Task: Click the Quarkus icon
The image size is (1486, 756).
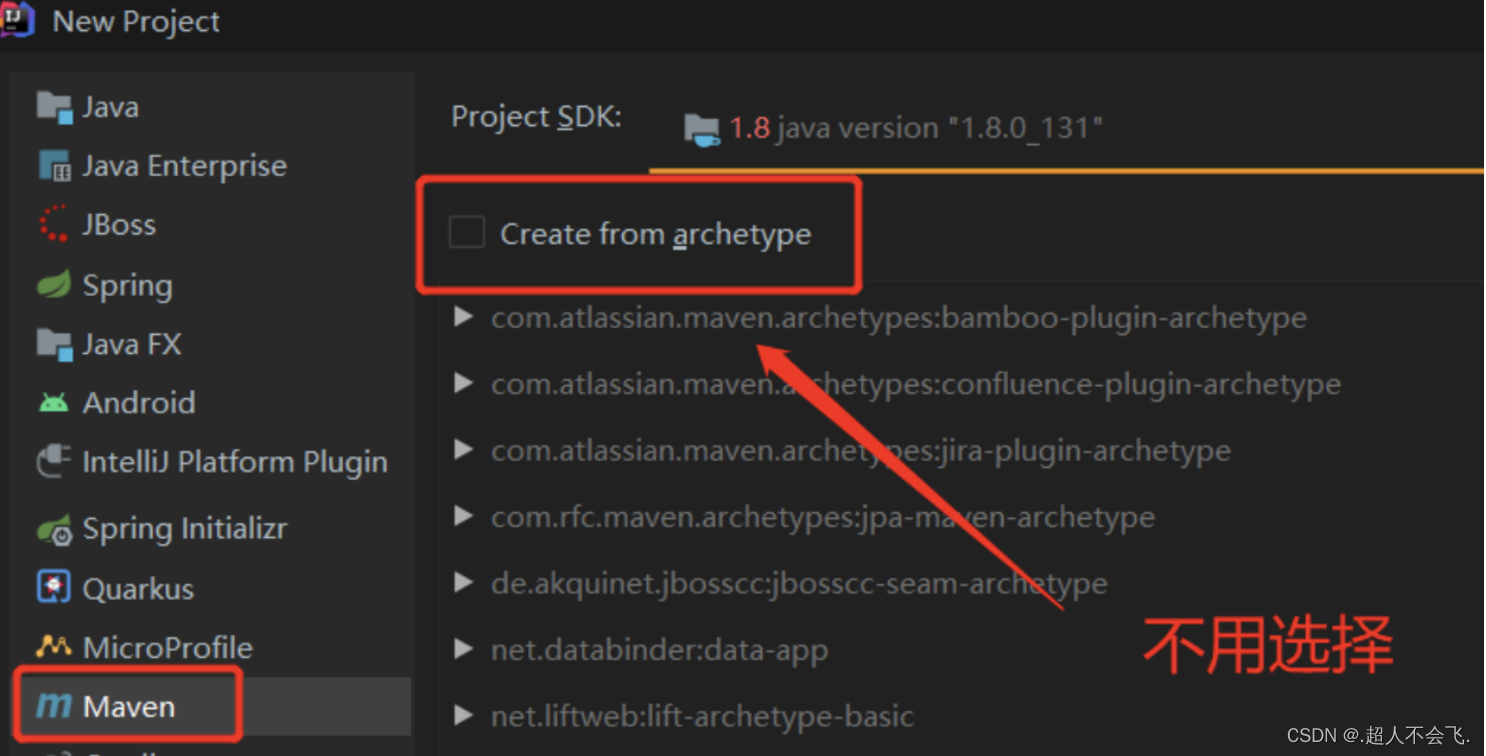Action: point(54,588)
